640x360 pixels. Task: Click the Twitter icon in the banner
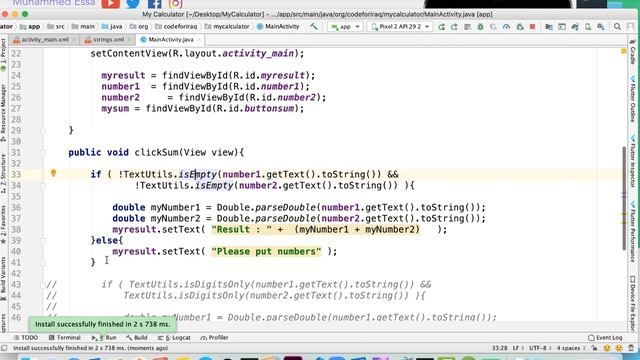(133, 4)
